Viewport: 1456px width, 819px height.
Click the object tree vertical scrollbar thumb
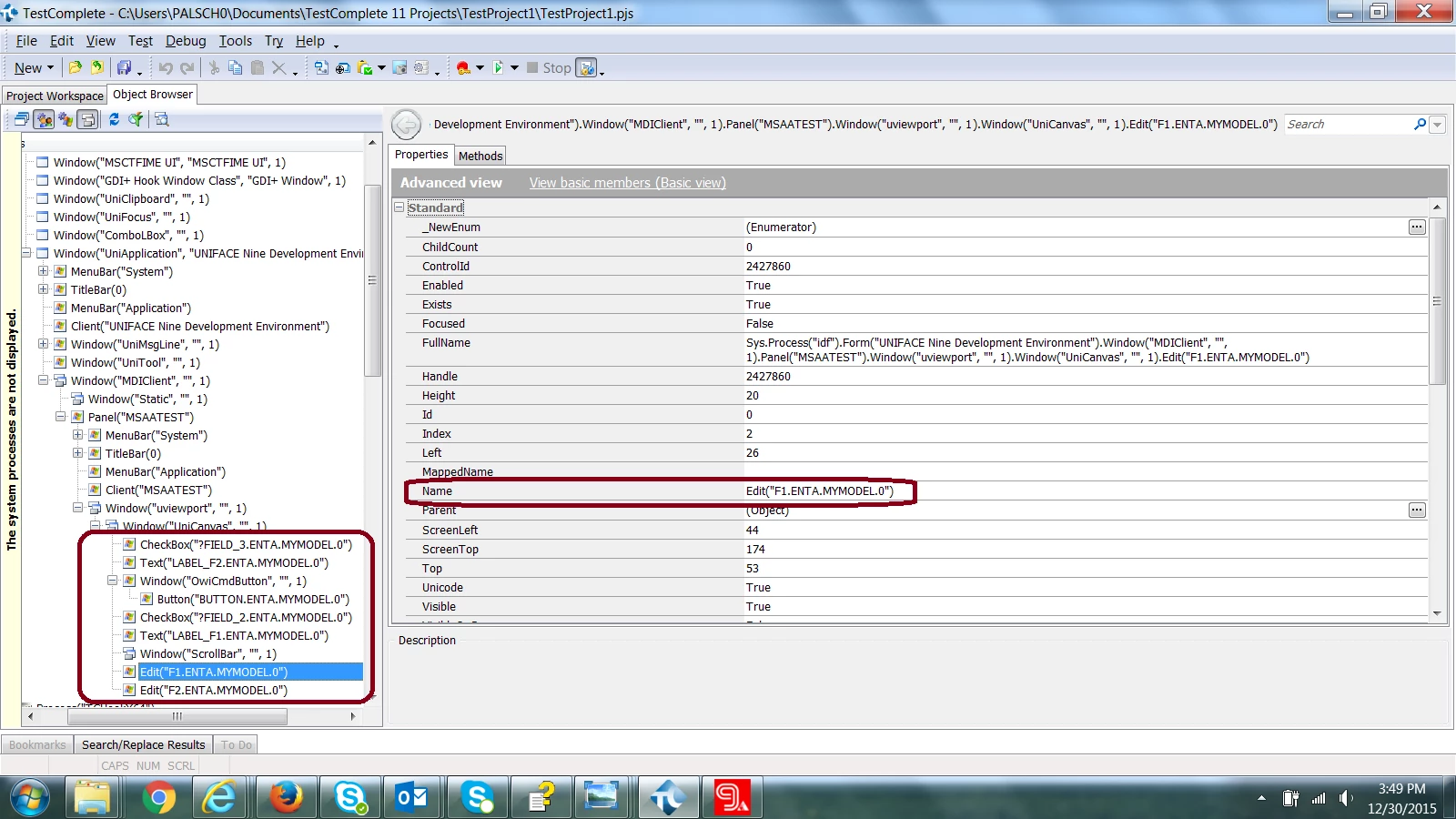(x=372, y=280)
